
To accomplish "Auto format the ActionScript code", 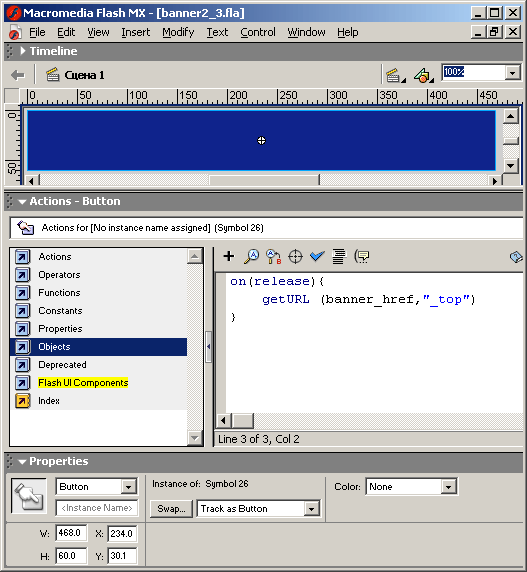I will pyautogui.click(x=339, y=256).
